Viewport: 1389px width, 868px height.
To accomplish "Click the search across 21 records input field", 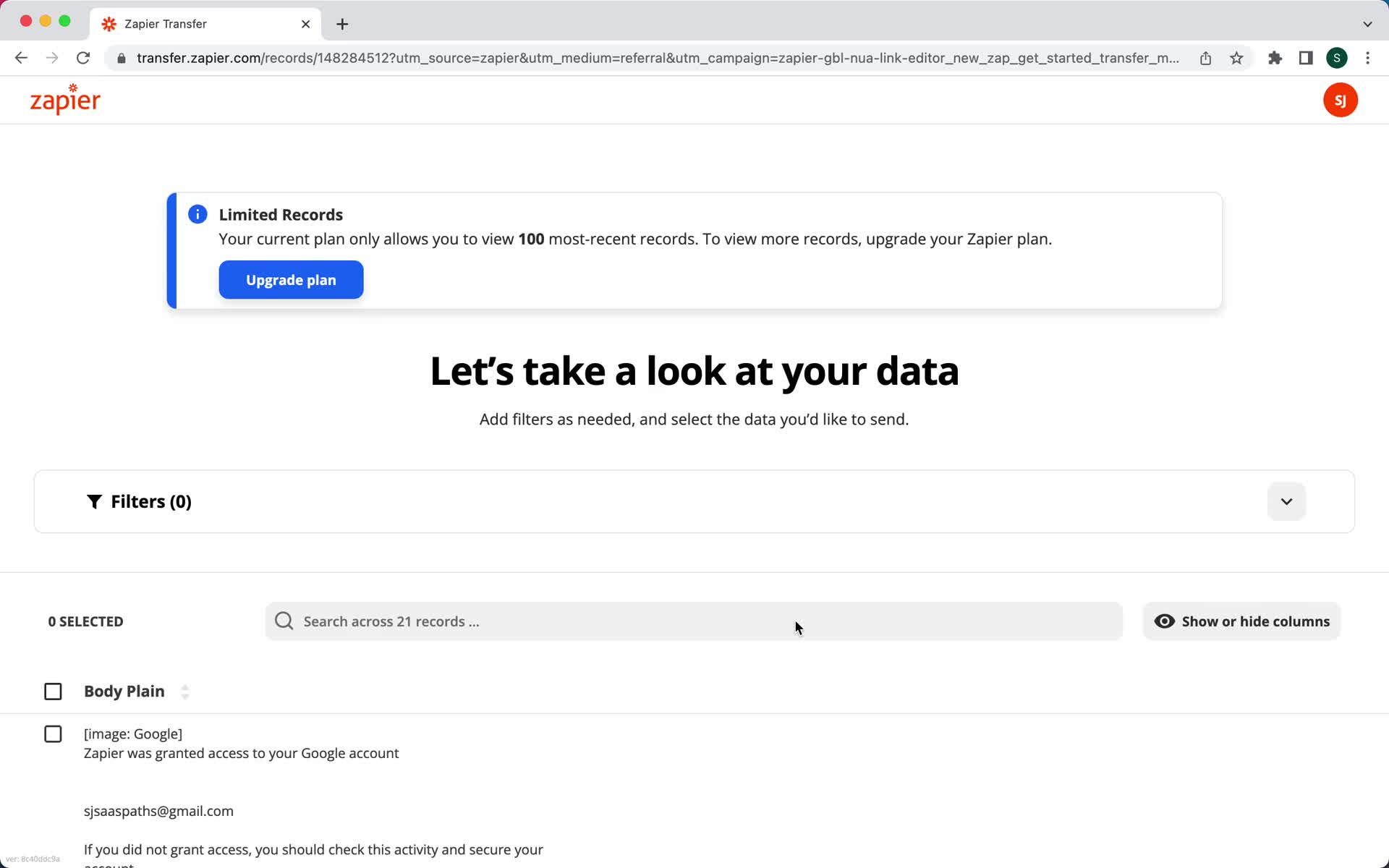I will pyautogui.click(x=693, y=621).
